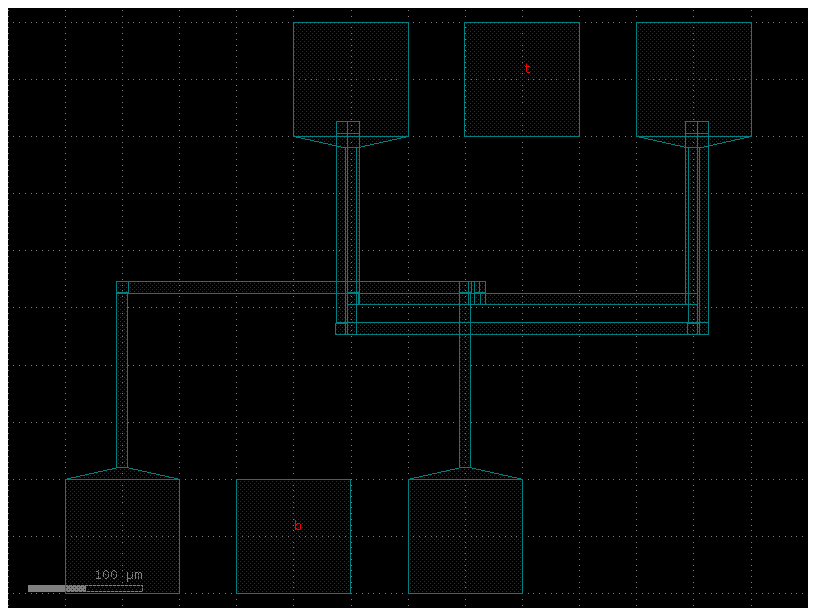Select the pad labeled b
The width and height of the screenshot is (816, 616).
tap(294, 535)
